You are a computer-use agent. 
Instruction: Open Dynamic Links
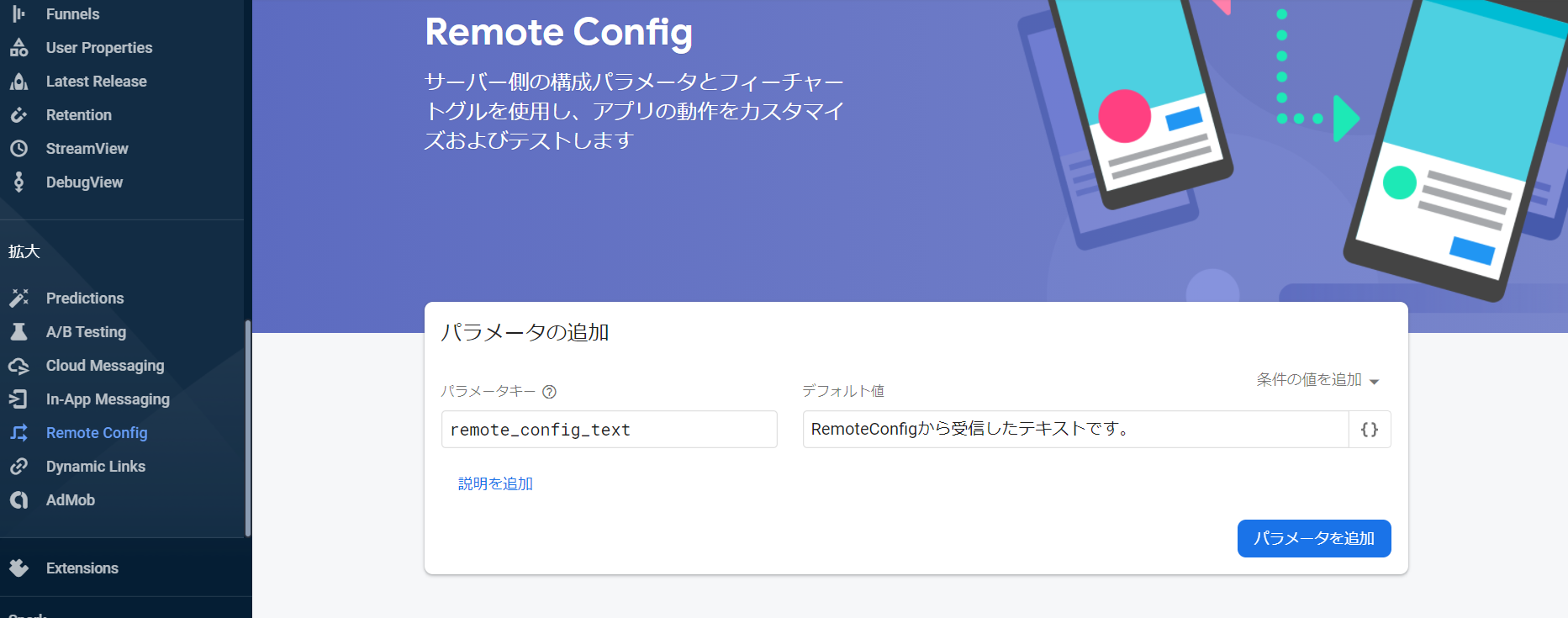[x=96, y=466]
